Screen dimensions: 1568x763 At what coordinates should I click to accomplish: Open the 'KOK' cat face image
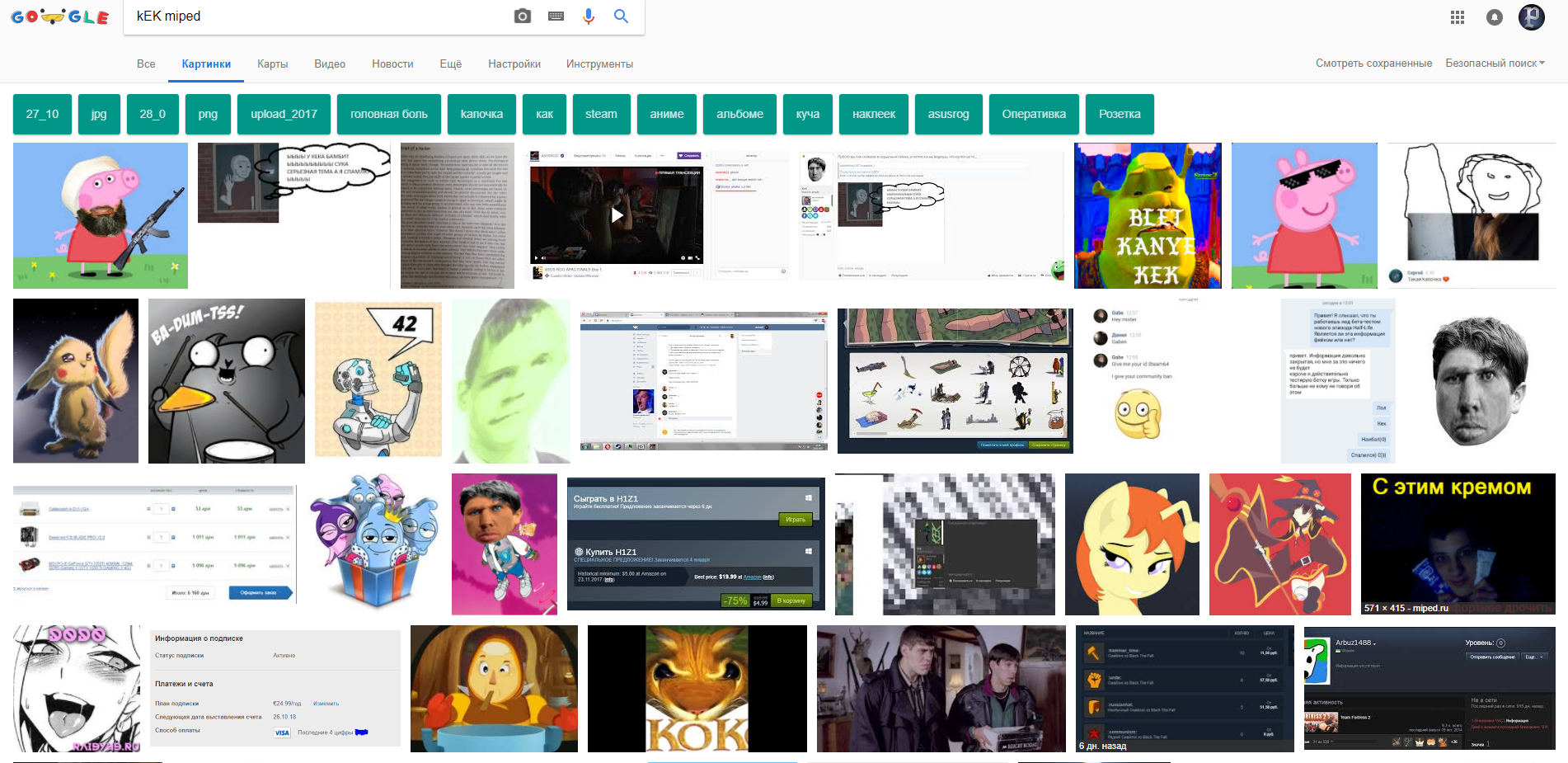coord(697,689)
